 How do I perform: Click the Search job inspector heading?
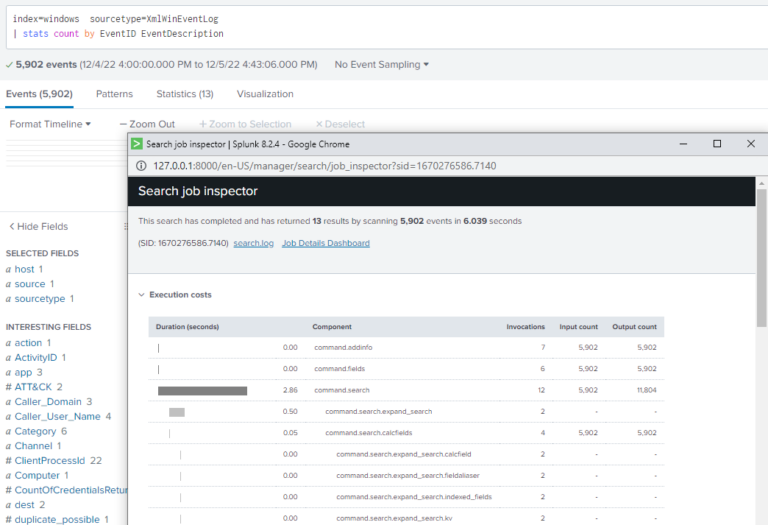click(198, 191)
